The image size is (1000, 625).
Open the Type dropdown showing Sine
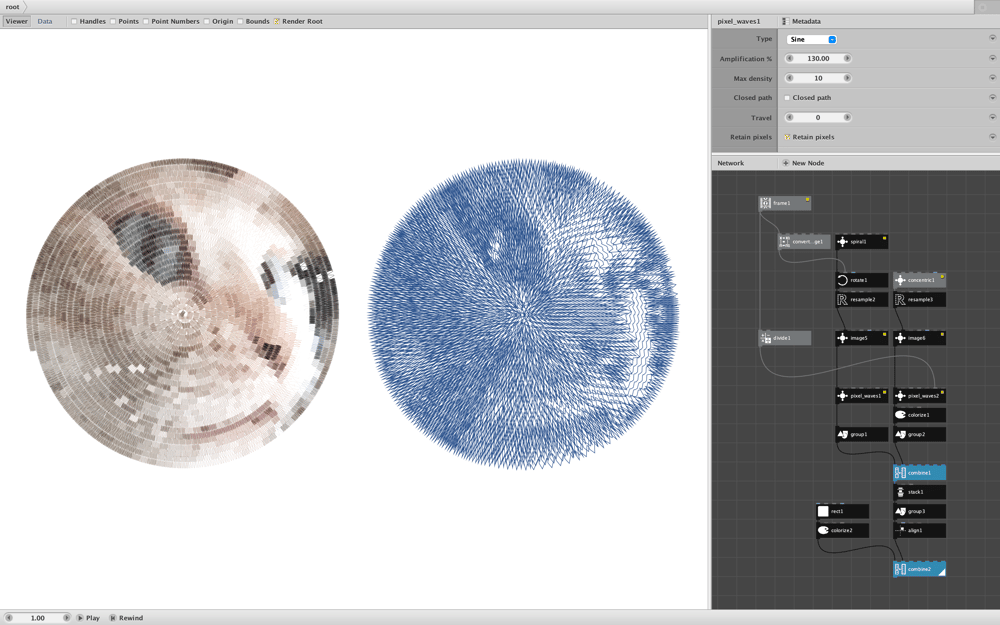pyautogui.click(x=811, y=40)
